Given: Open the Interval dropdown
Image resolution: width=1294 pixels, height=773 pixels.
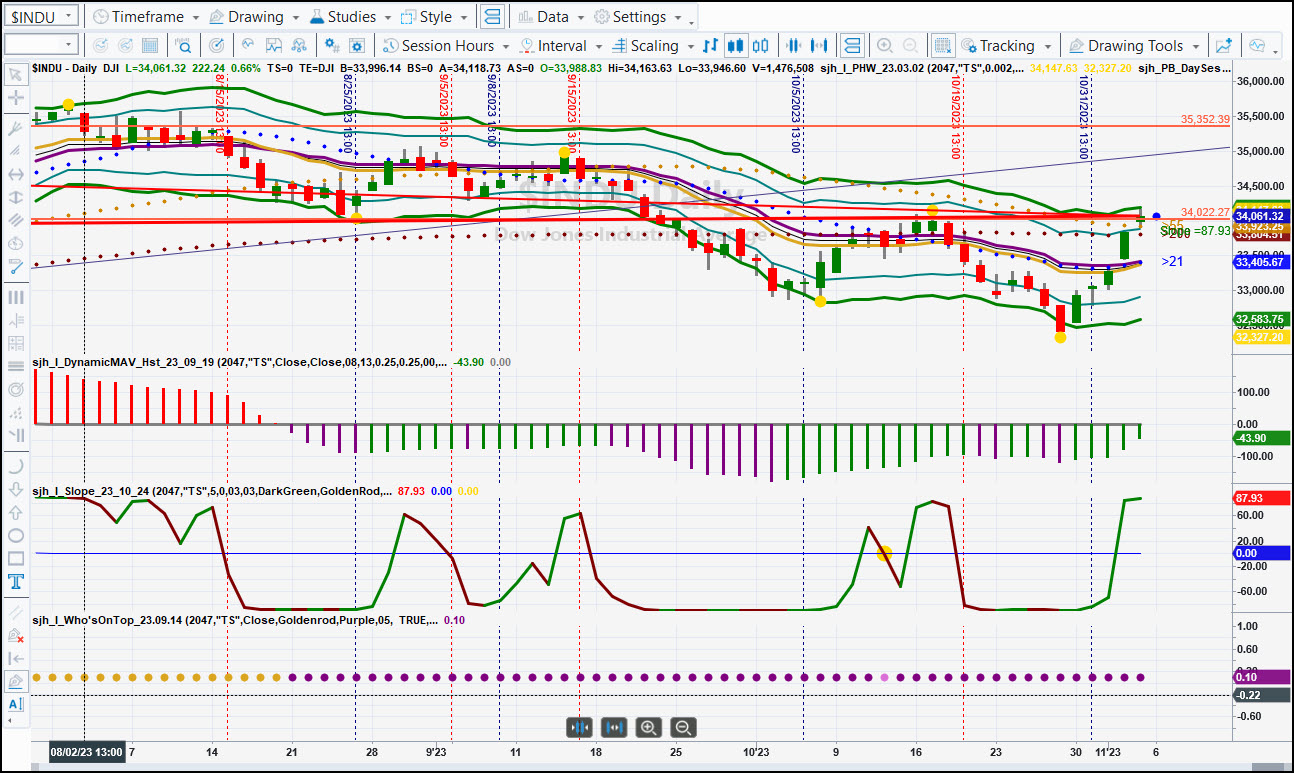Looking at the screenshot, I should pyautogui.click(x=561, y=46).
